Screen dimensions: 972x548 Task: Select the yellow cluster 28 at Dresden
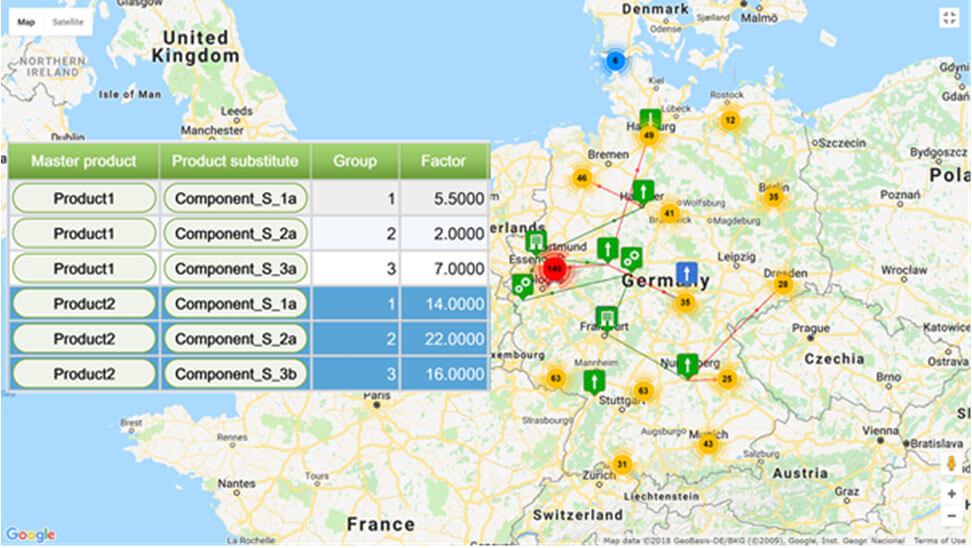click(783, 285)
